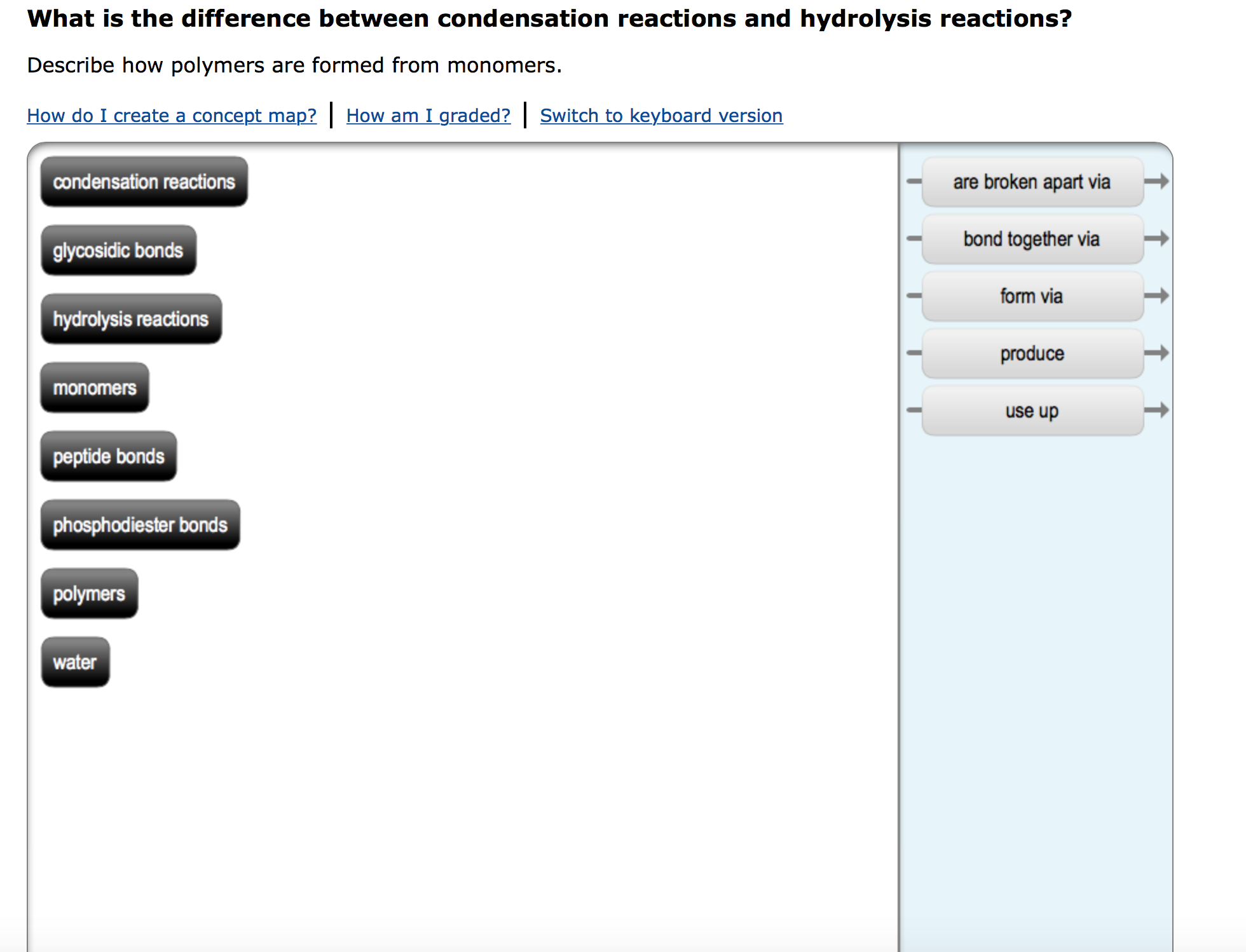
Task: Pick the 'bond together via' linking phrase
Action: click(1032, 239)
